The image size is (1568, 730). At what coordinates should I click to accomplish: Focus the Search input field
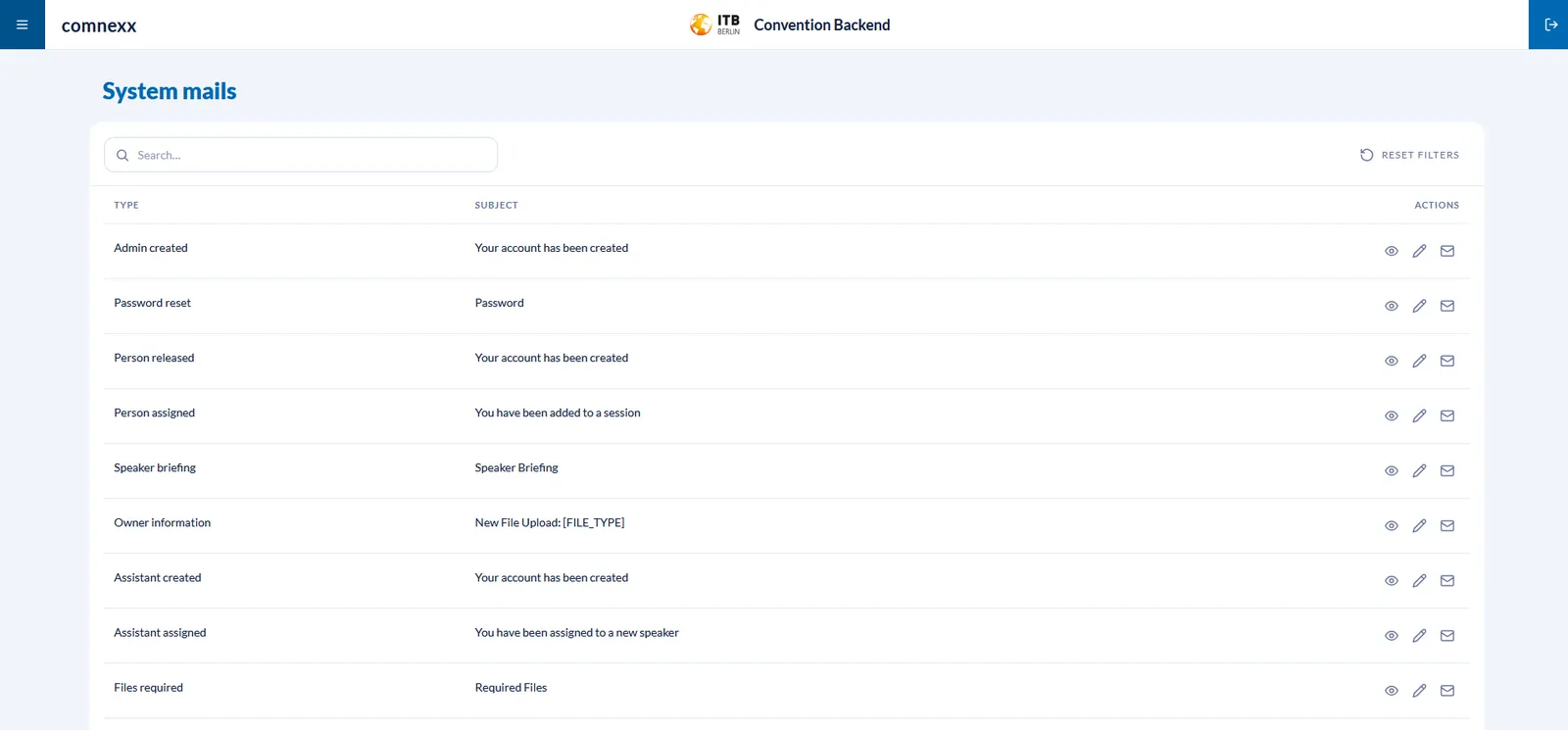pos(301,155)
